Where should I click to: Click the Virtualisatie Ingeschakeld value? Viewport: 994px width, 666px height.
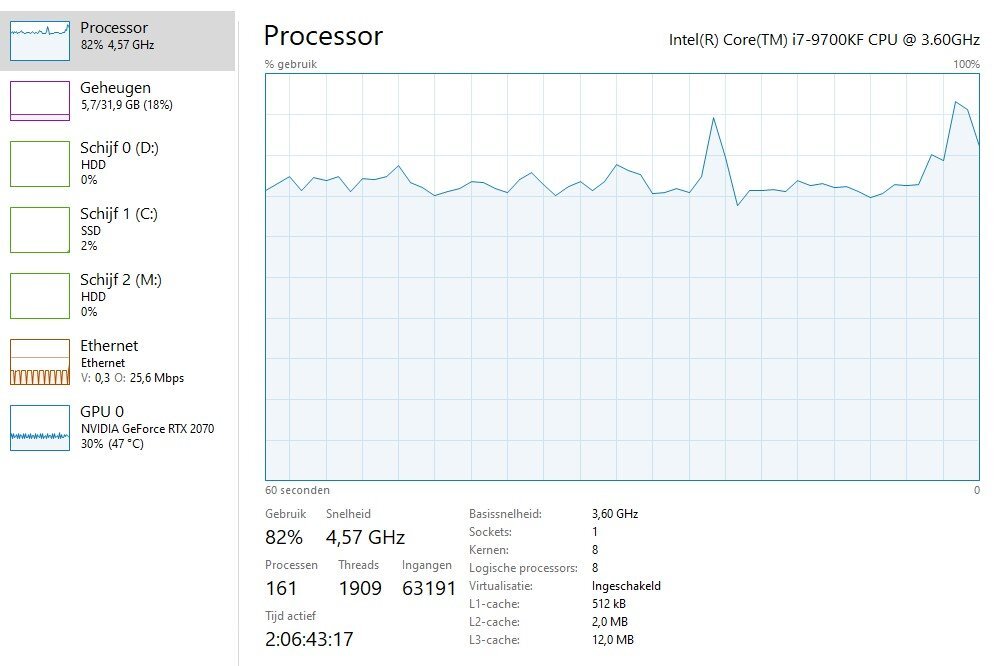point(626,586)
